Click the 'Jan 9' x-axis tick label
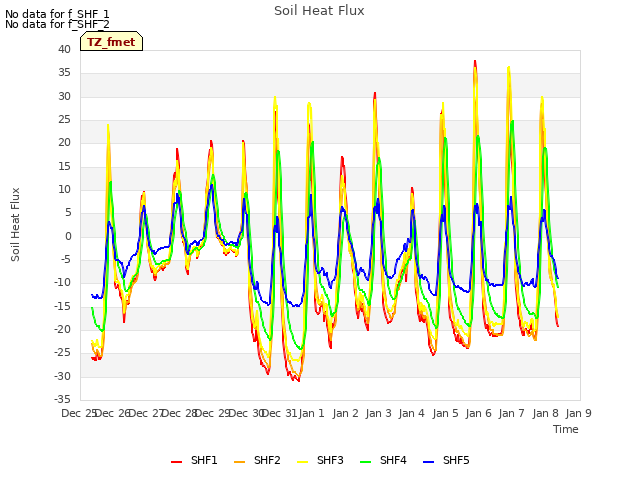640x480 pixels. coord(578,413)
